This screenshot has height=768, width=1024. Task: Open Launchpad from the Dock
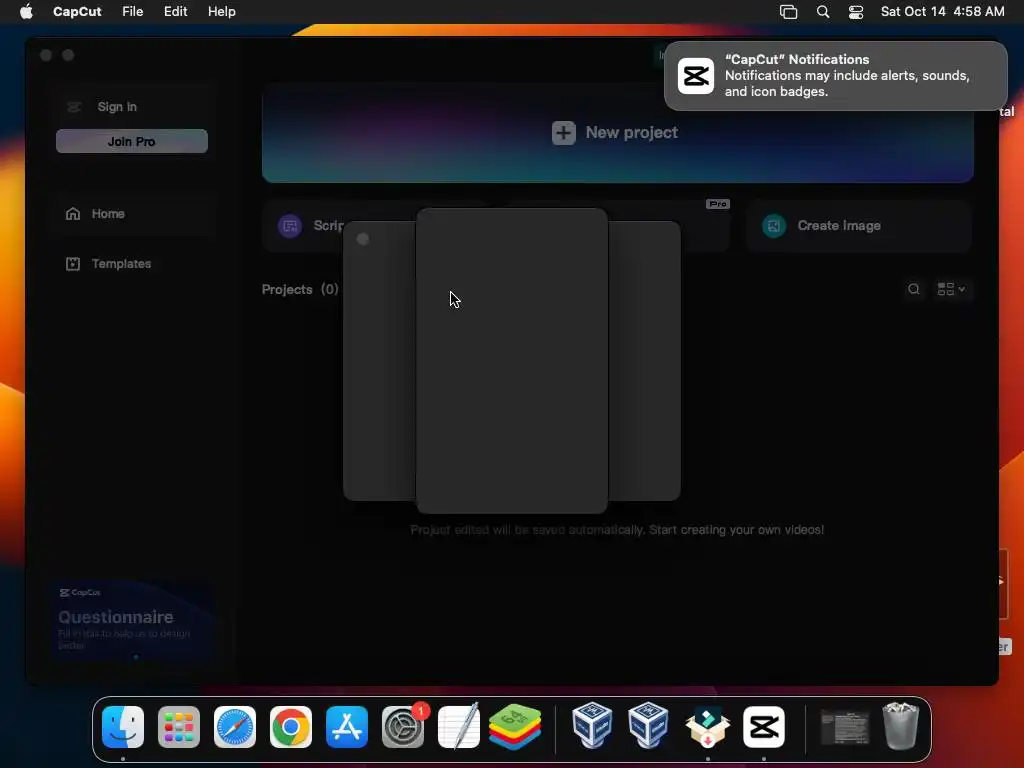(179, 727)
